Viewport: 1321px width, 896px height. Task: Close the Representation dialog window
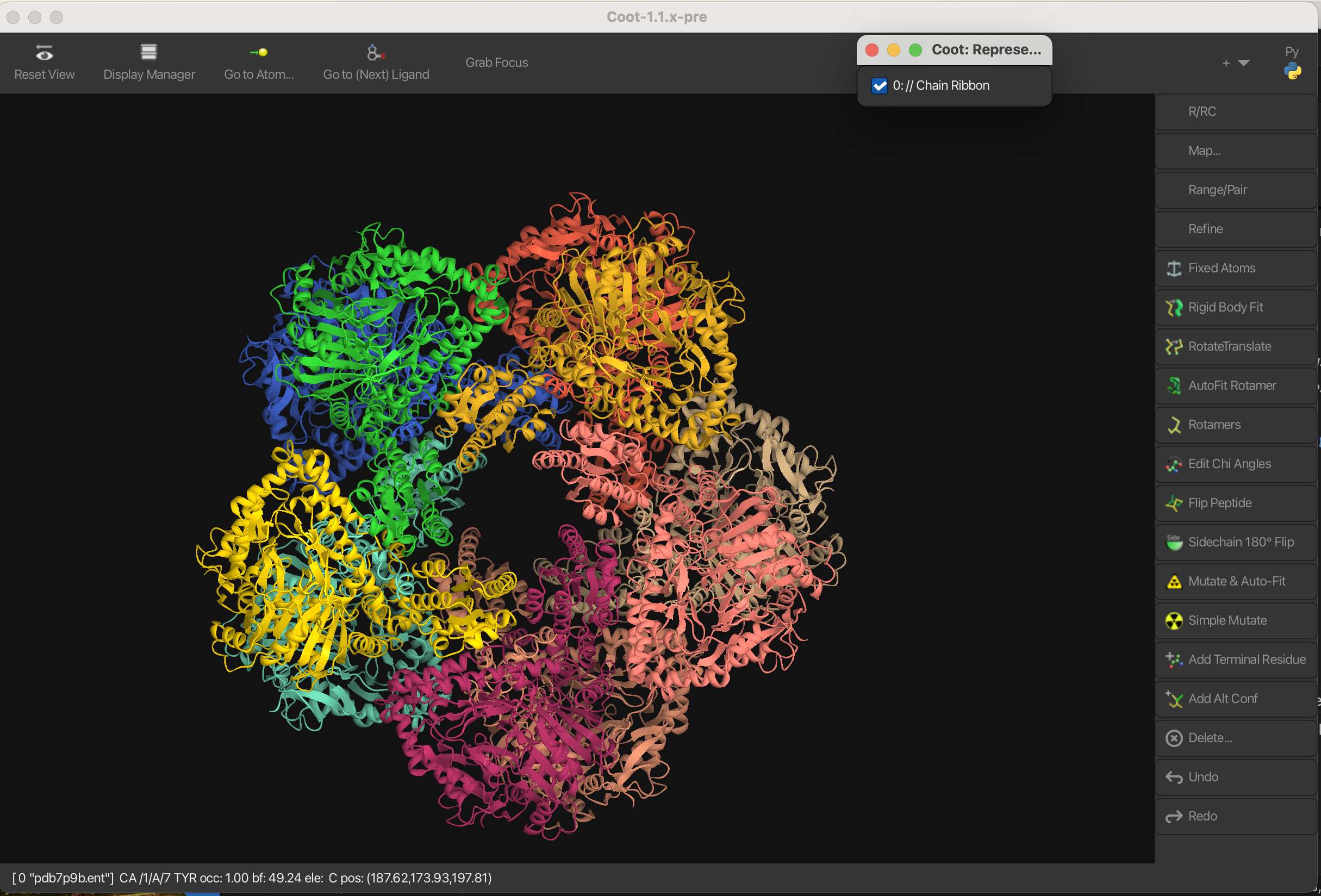[x=872, y=50]
